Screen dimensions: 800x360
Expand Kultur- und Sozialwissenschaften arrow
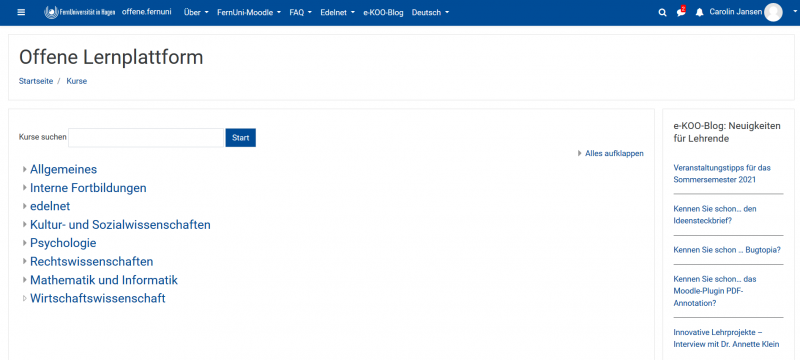point(24,224)
